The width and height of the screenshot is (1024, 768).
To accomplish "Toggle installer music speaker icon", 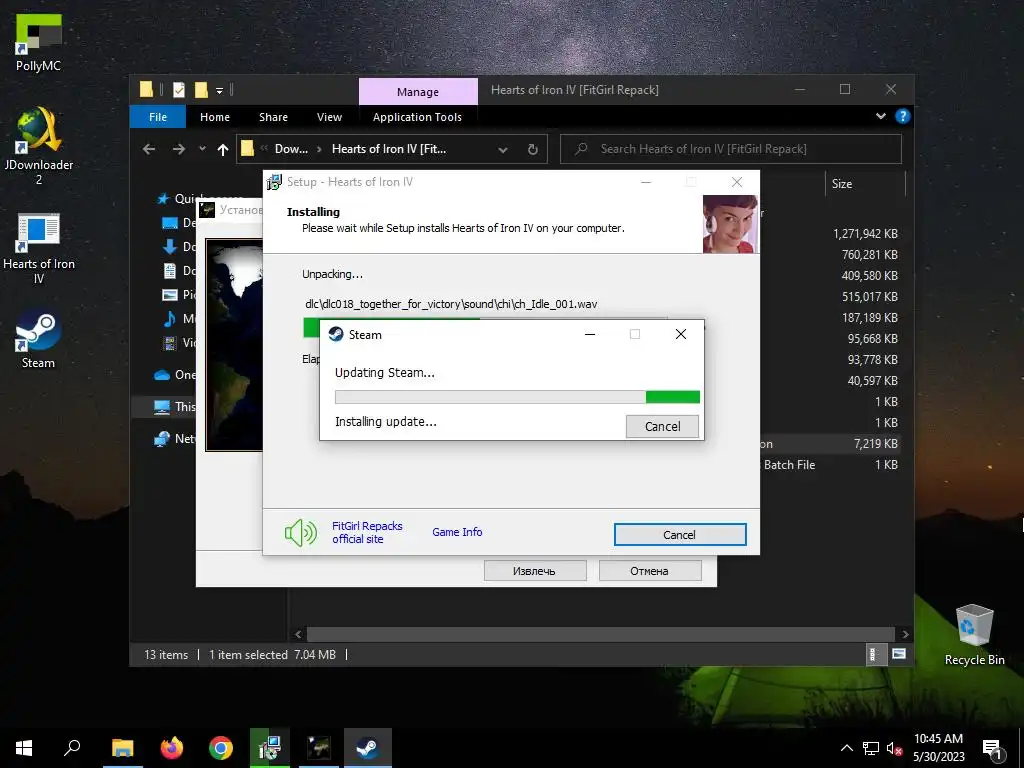I will point(300,533).
